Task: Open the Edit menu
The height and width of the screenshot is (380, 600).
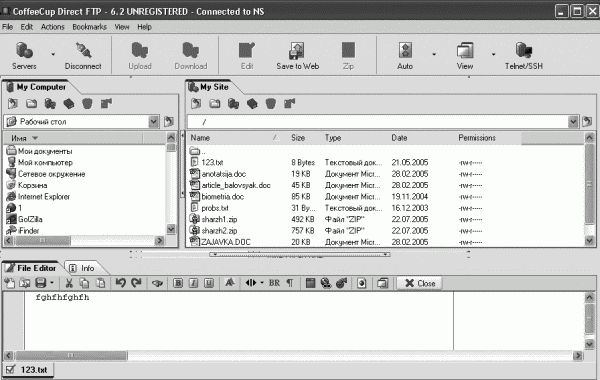Action: (26, 27)
